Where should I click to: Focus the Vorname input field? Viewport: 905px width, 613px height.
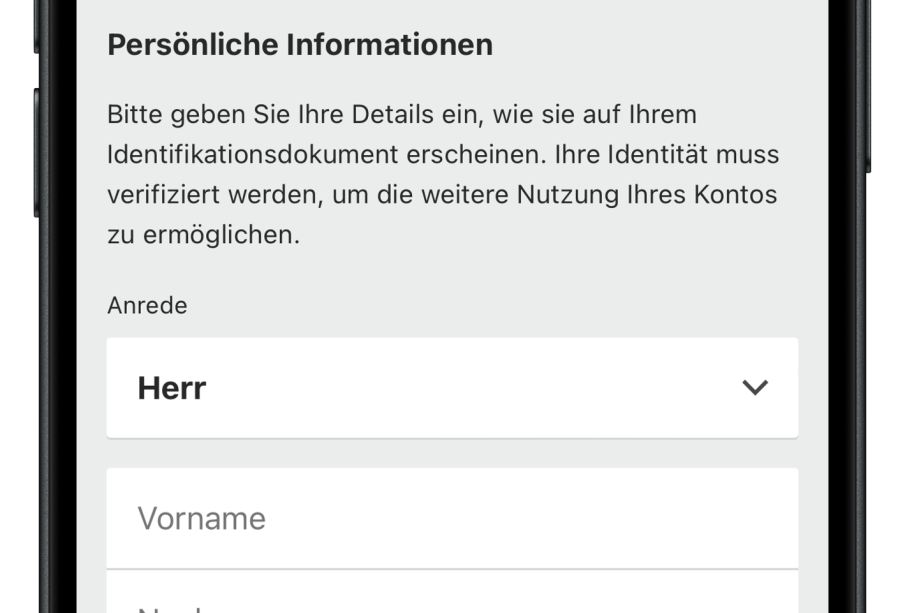click(x=452, y=518)
